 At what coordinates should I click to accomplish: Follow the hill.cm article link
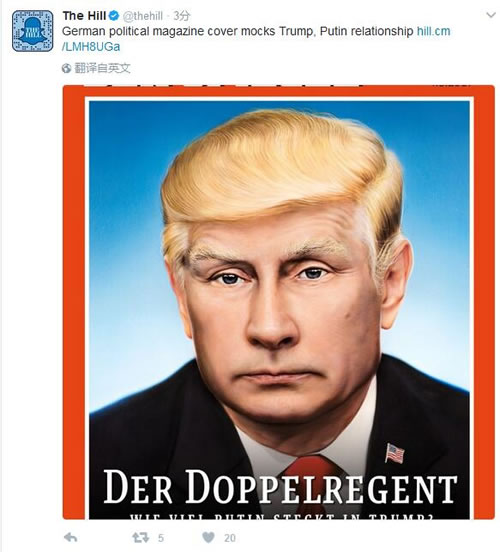click(433, 31)
